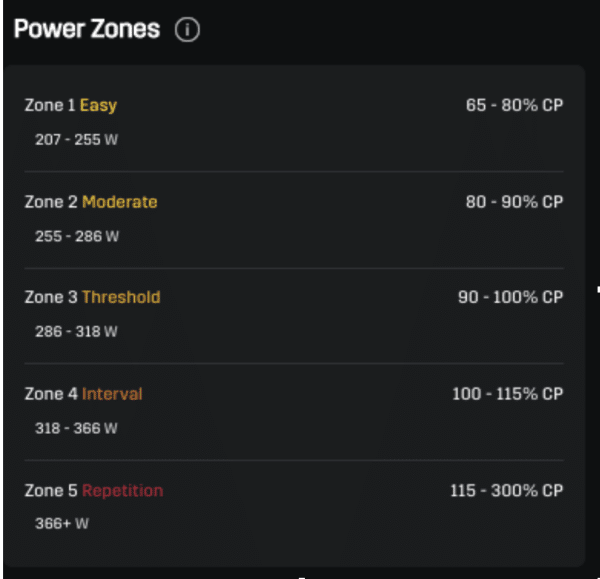Select the 286 - 318 W range
This screenshot has height=579, width=600.
pos(76,332)
